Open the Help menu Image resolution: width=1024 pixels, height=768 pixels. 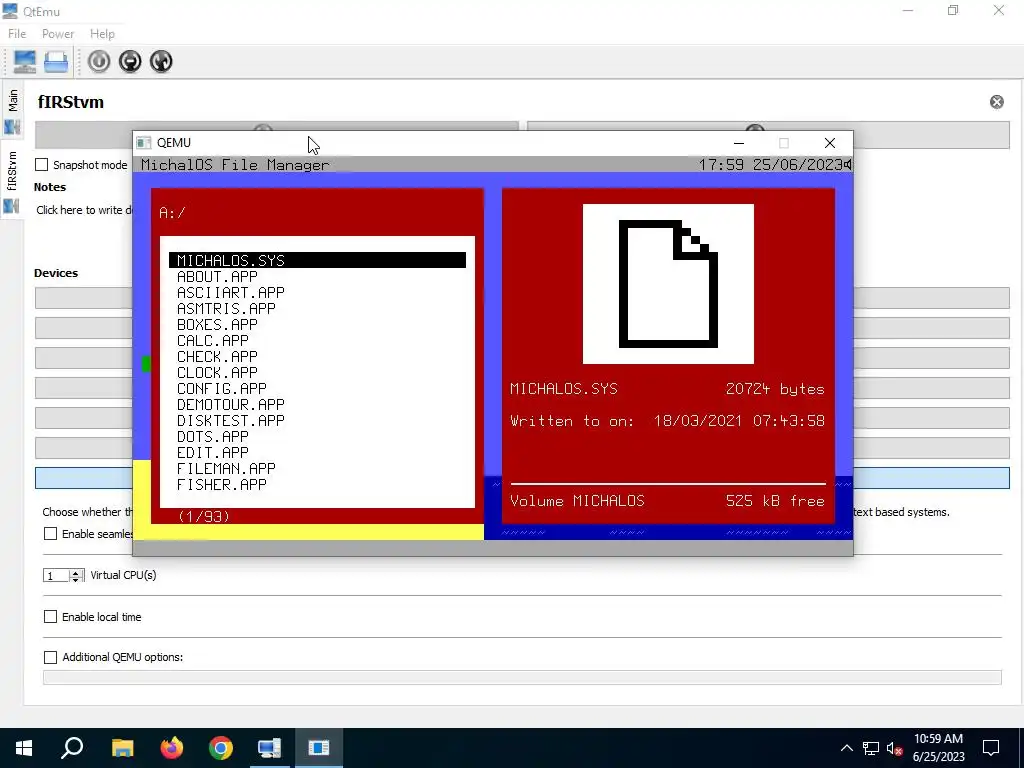(102, 34)
